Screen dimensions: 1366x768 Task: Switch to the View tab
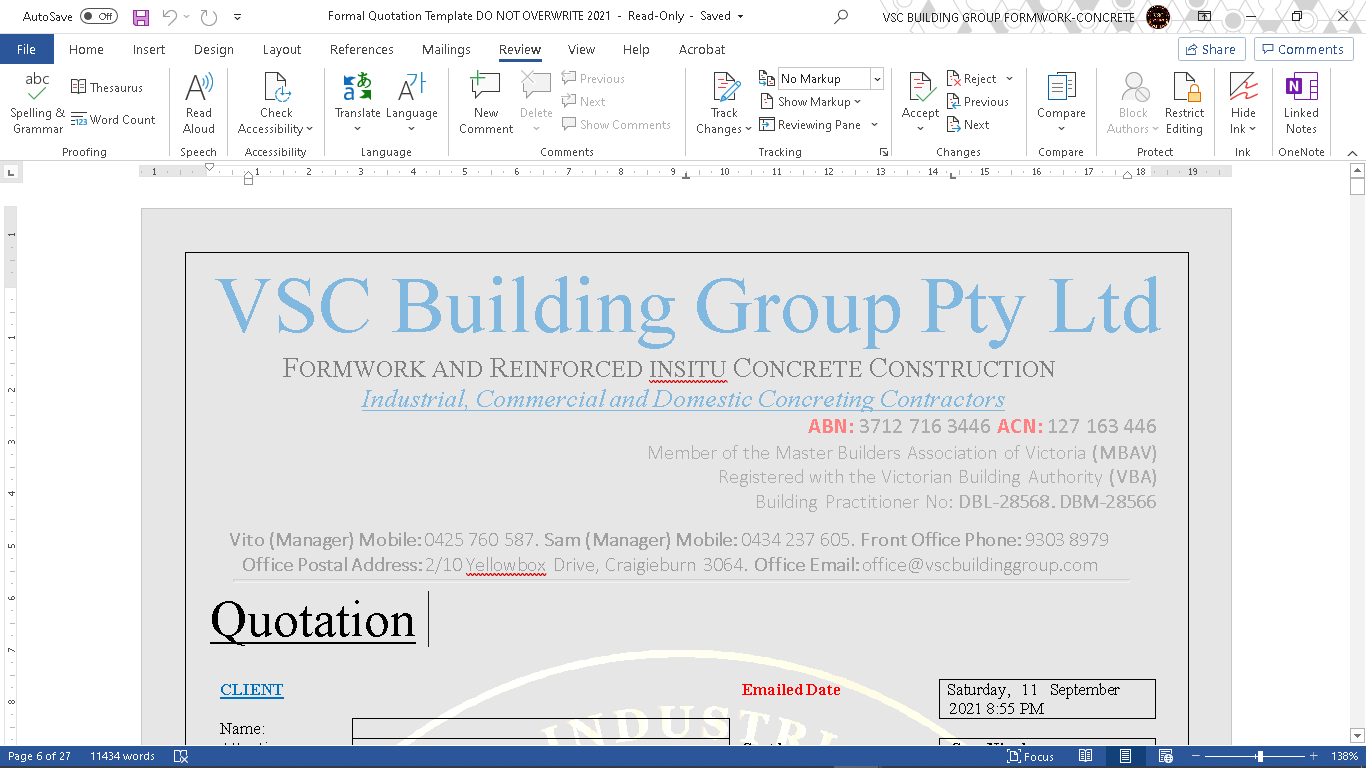coord(581,49)
